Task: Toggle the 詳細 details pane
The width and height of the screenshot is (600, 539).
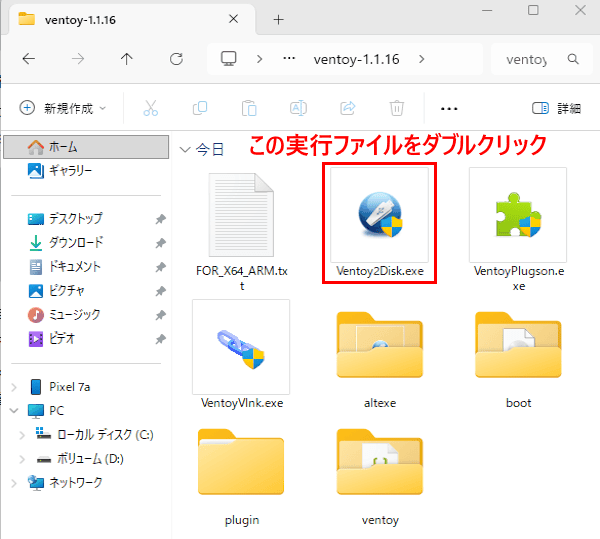Action: [557, 109]
